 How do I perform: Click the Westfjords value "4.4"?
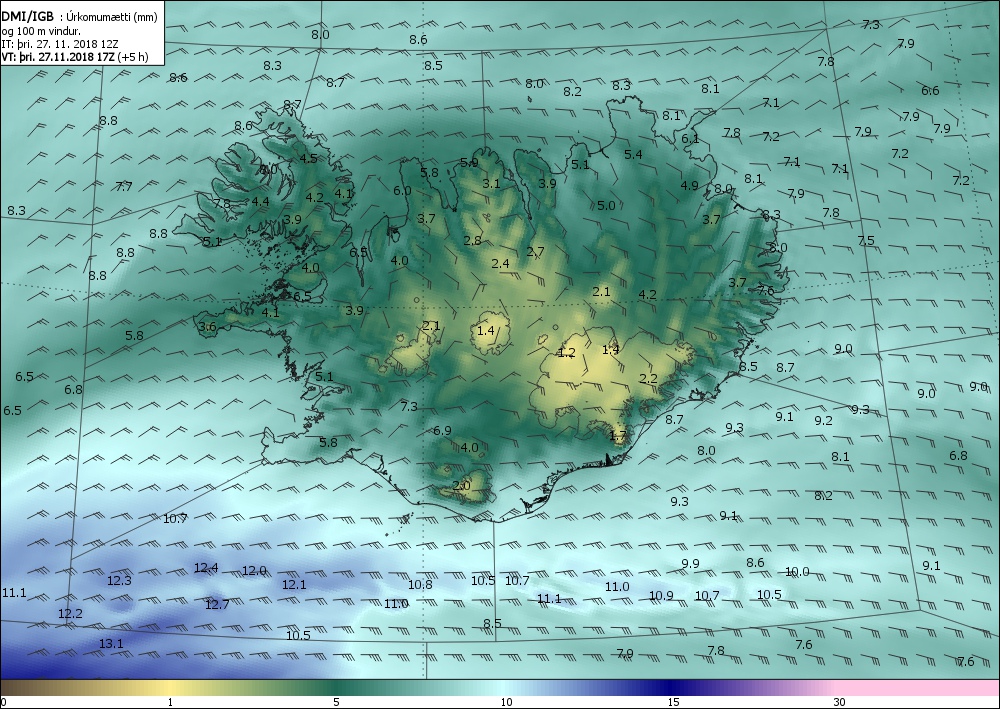pos(260,201)
